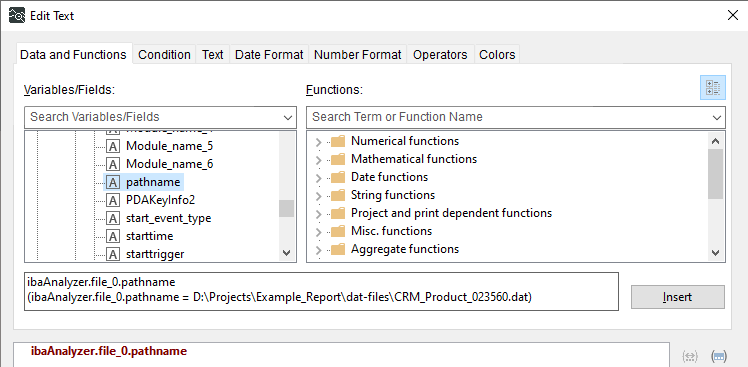The height and width of the screenshot is (367, 748).
Task: Expand the Misc. functions node
Action: tap(319, 231)
